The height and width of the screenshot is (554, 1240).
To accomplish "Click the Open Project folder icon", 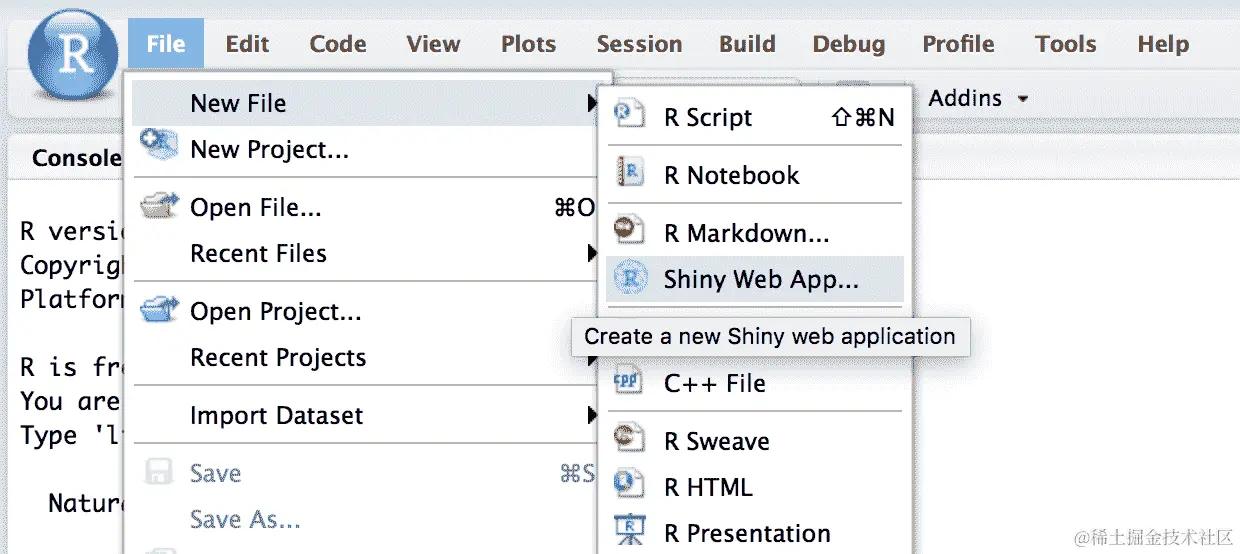I will point(159,311).
